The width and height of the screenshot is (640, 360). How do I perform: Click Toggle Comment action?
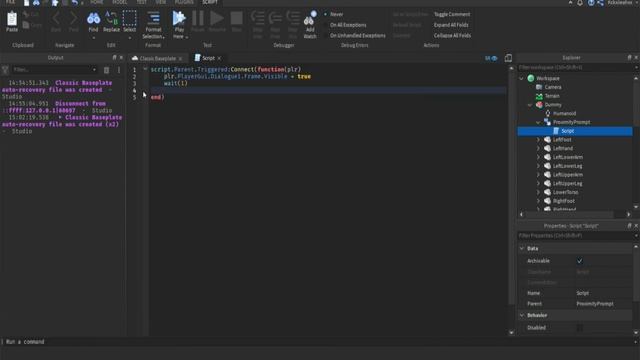452,14
